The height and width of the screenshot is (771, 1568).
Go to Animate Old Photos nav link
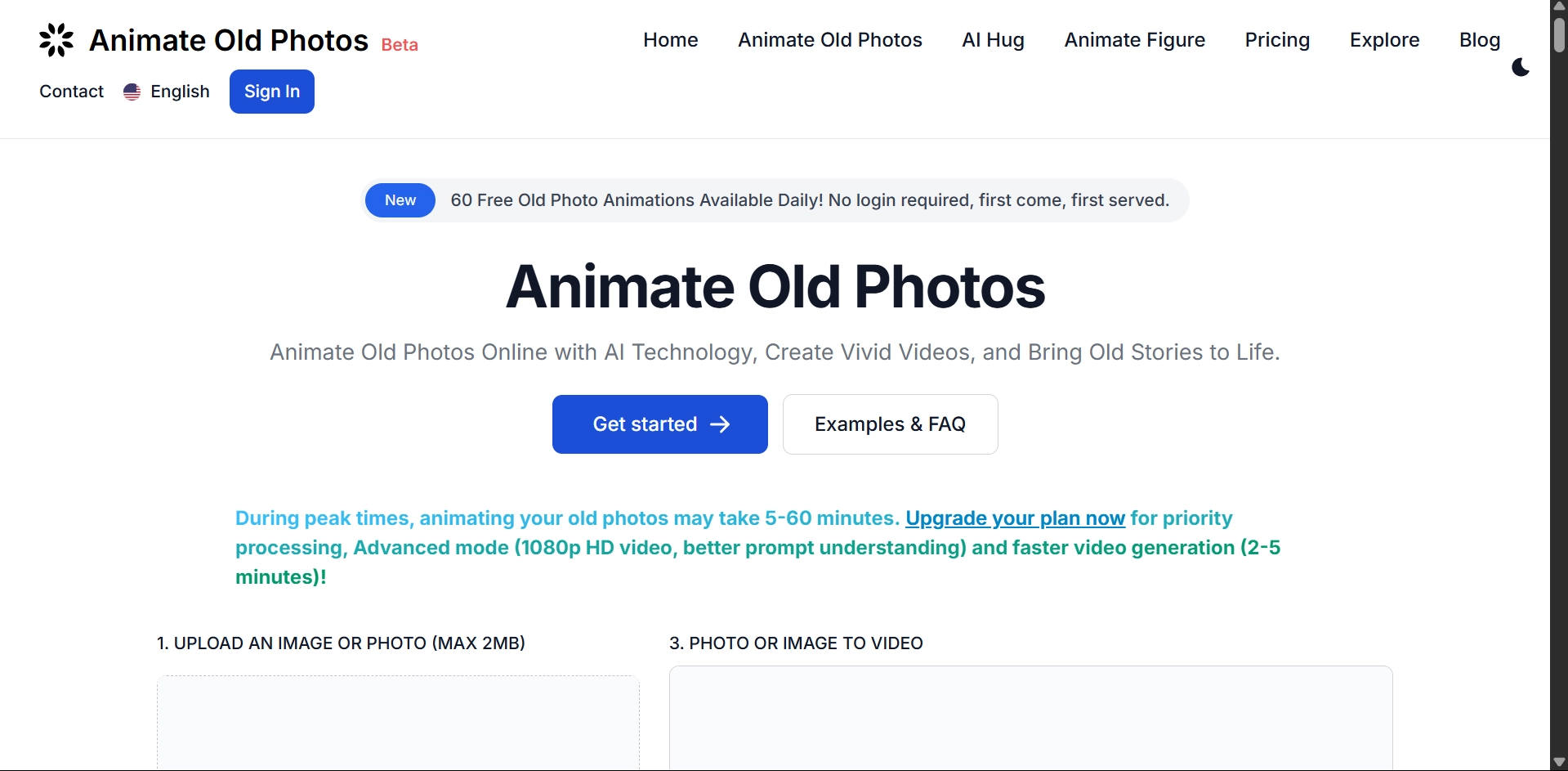pos(829,40)
